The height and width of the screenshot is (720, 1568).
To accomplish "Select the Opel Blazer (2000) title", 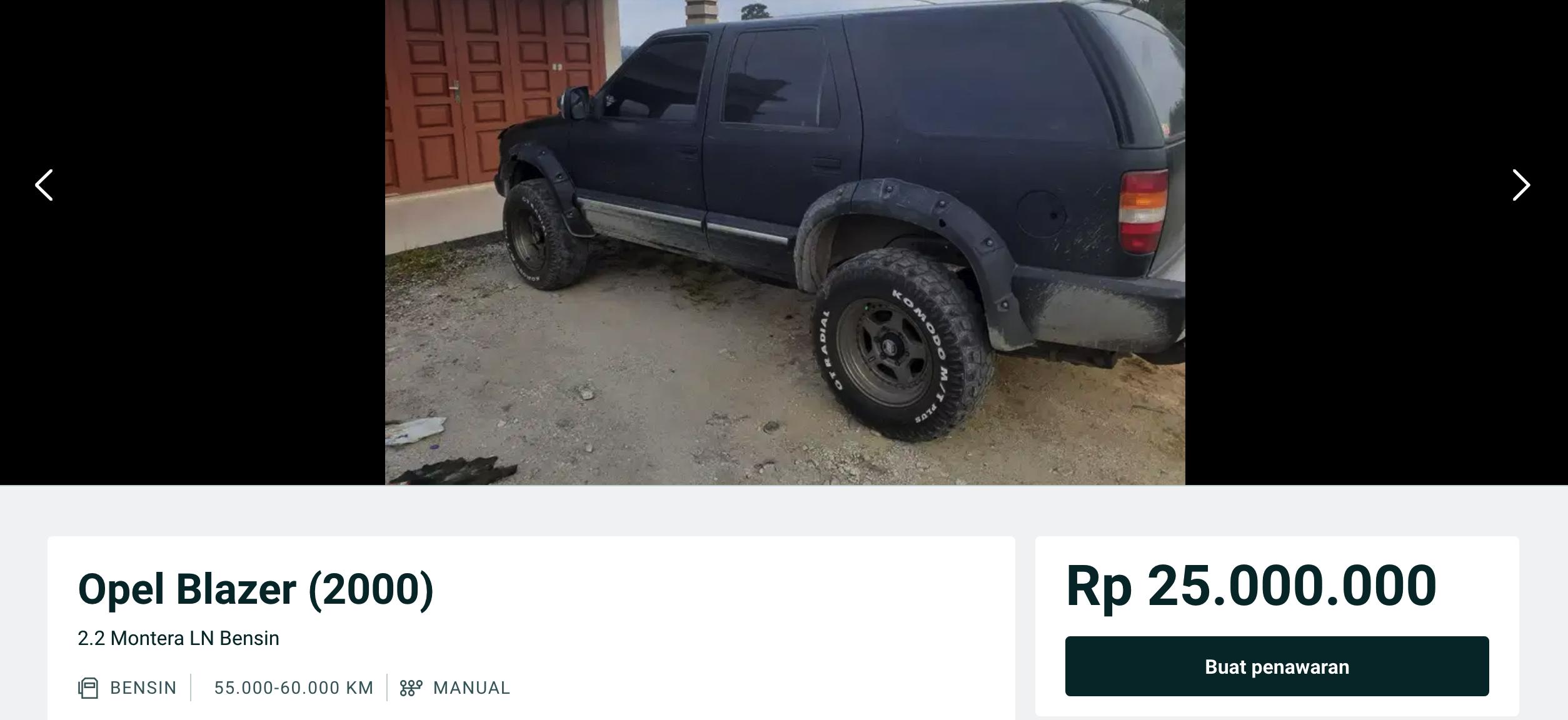I will pyautogui.click(x=255, y=589).
